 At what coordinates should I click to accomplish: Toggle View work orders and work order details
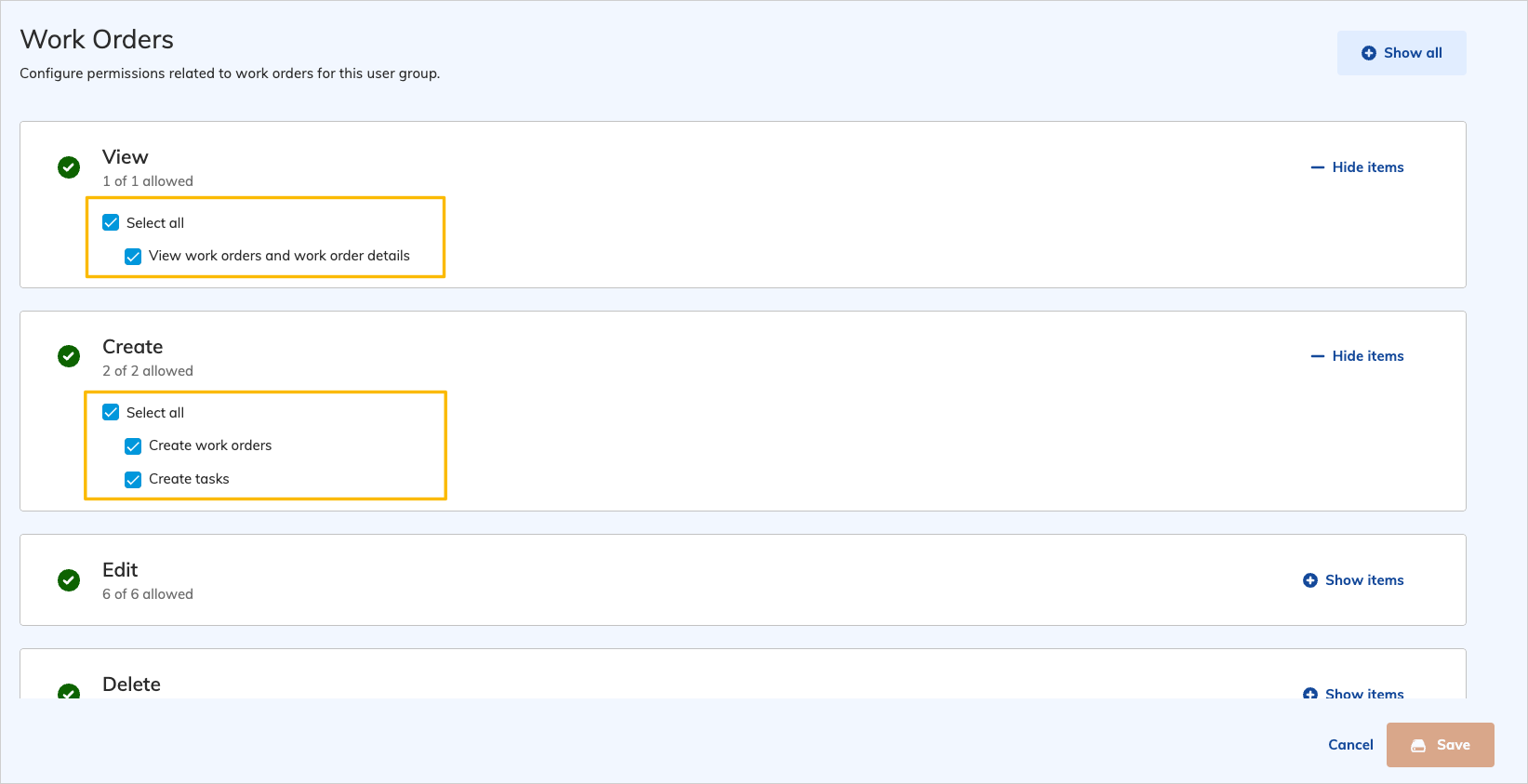click(133, 256)
